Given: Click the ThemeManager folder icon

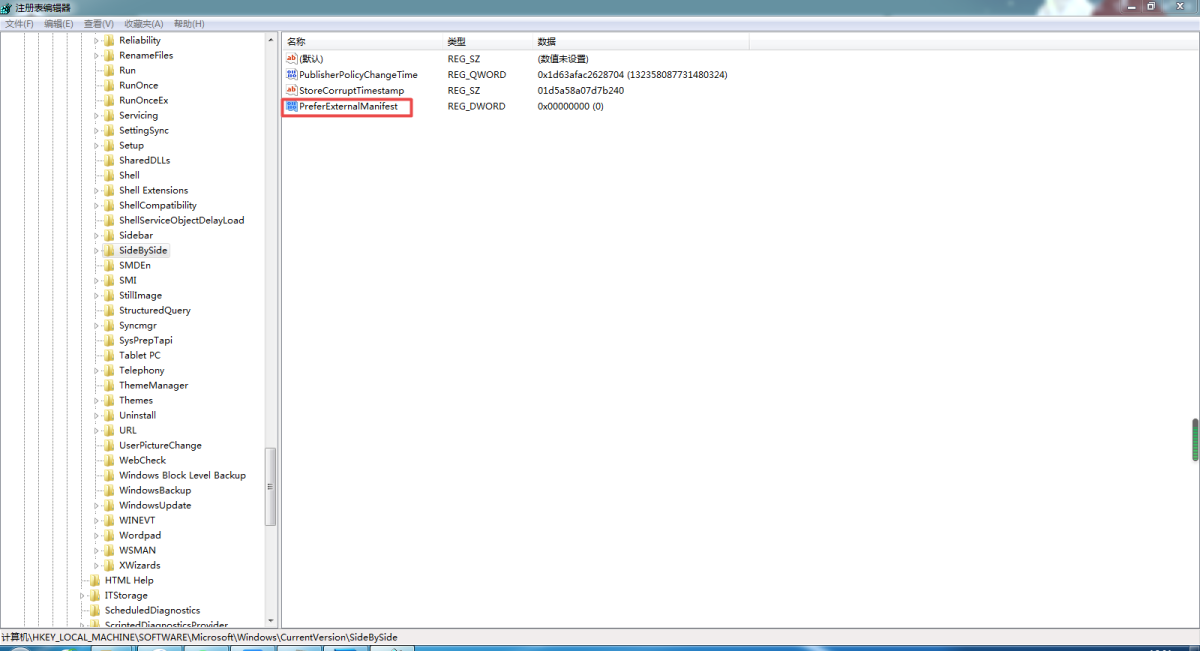Looking at the screenshot, I should click(x=109, y=385).
